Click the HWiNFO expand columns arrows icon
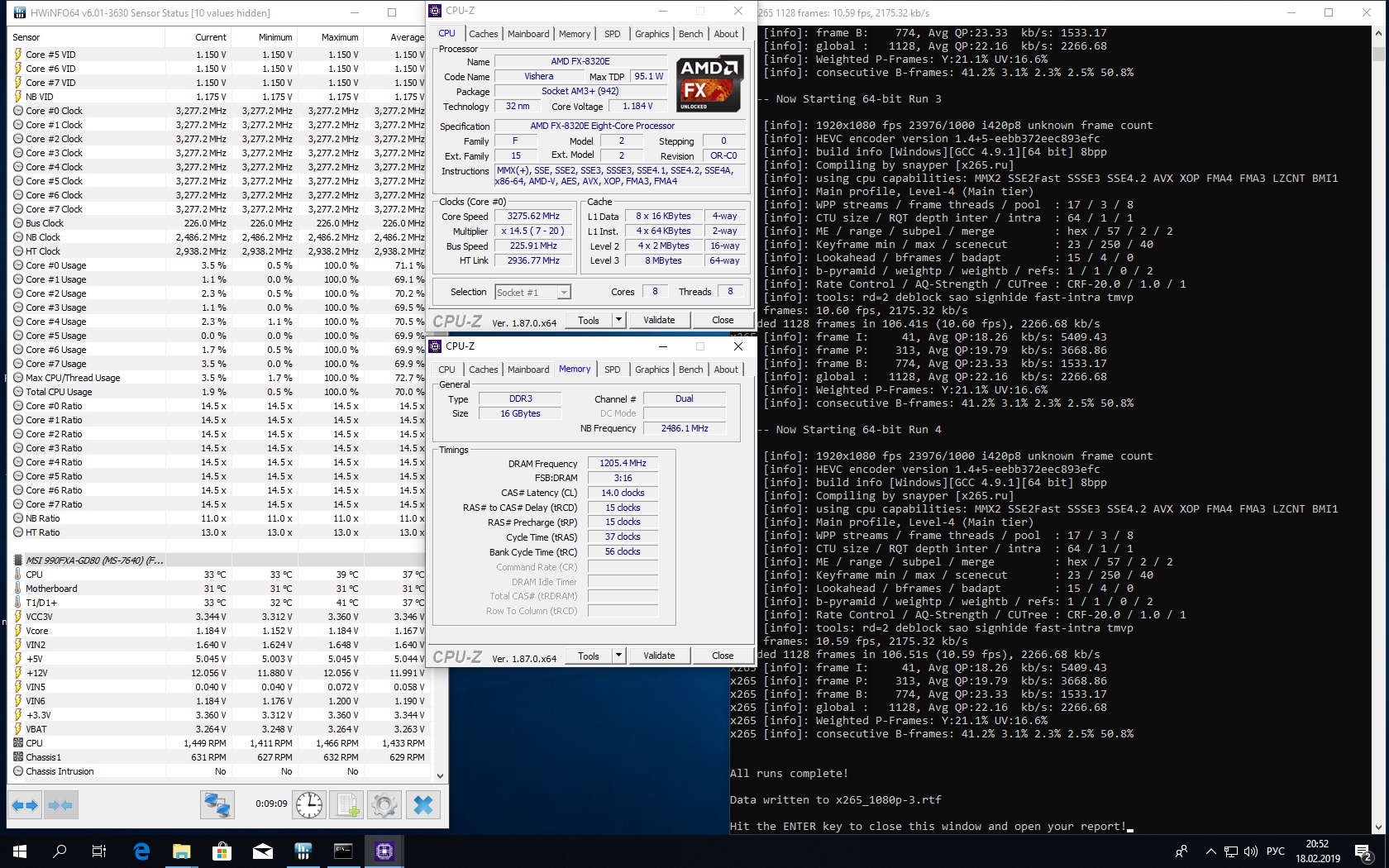The width and height of the screenshot is (1389, 868). [25, 805]
